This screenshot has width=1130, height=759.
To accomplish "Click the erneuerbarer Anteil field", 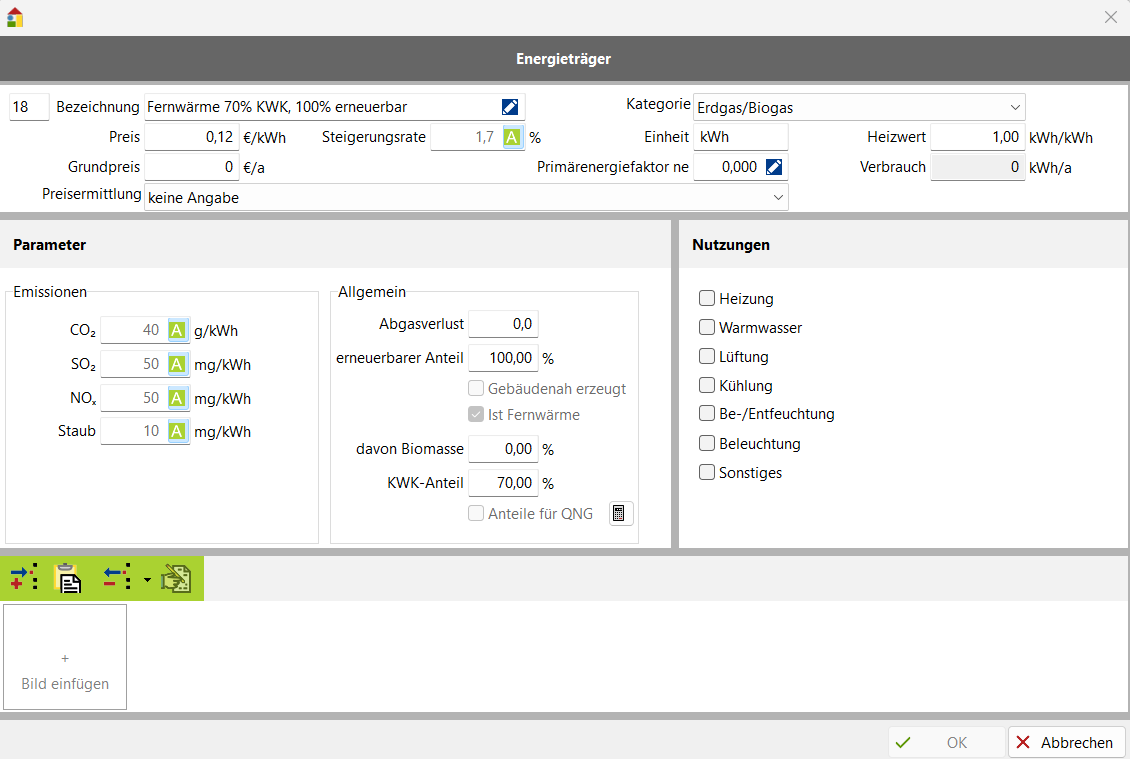I will [503, 357].
